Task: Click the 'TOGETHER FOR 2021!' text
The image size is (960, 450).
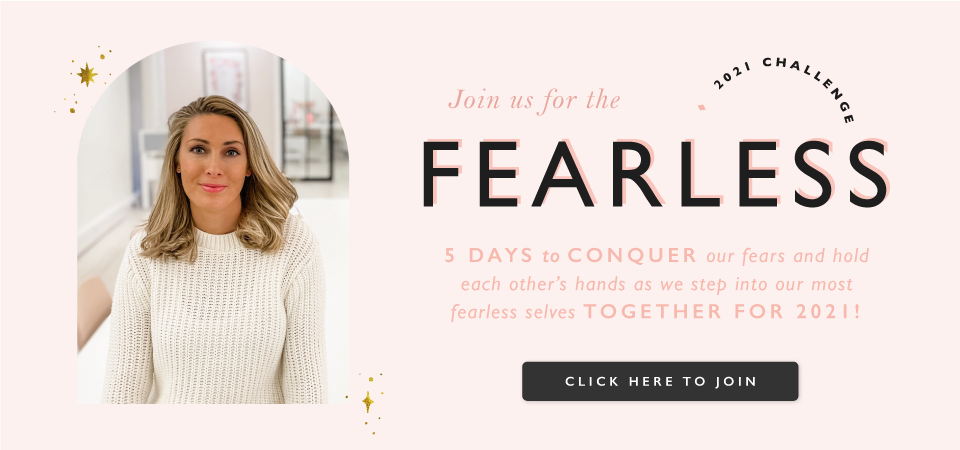Action: point(722,312)
